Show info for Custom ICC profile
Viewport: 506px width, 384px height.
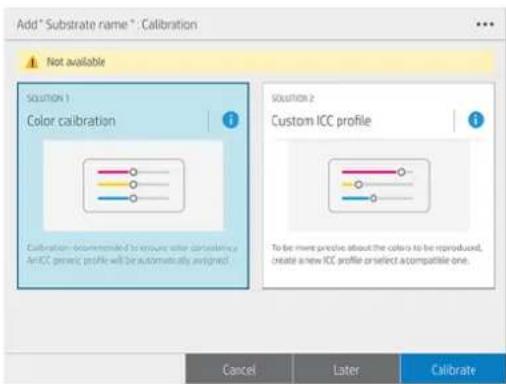pyautogui.click(x=476, y=120)
